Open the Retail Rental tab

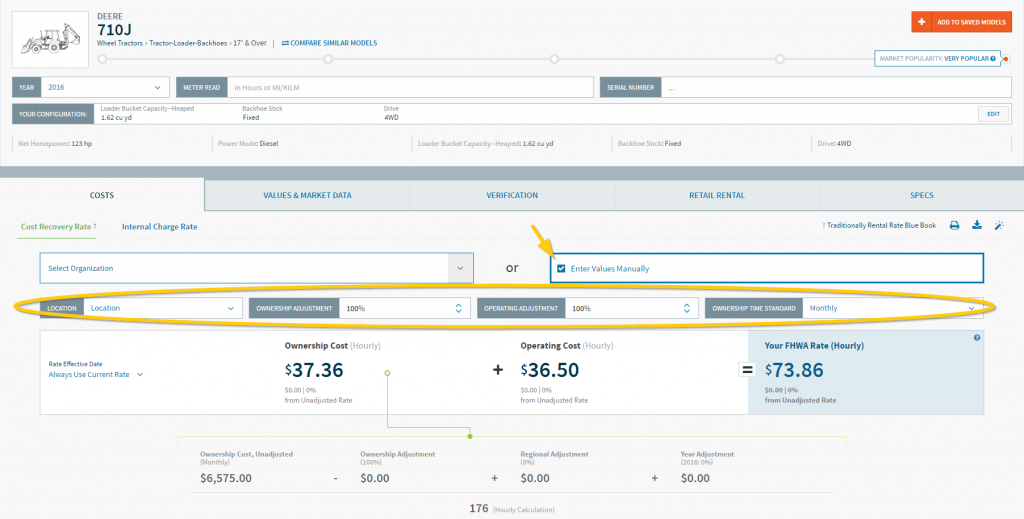(x=716, y=195)
